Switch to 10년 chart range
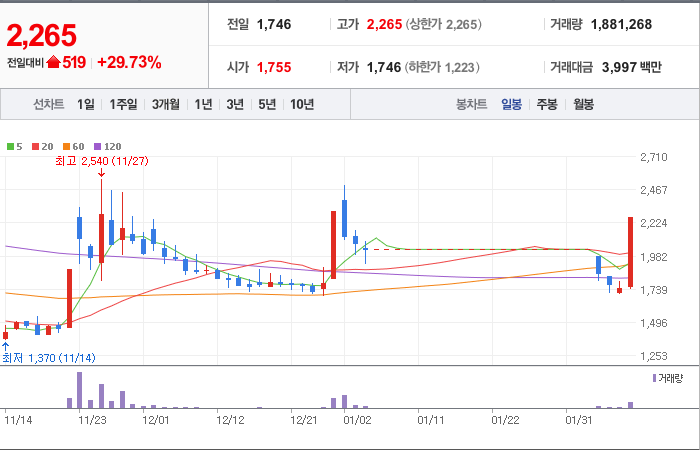Viewport: 700px width, 450px height. tap(302, 104)
